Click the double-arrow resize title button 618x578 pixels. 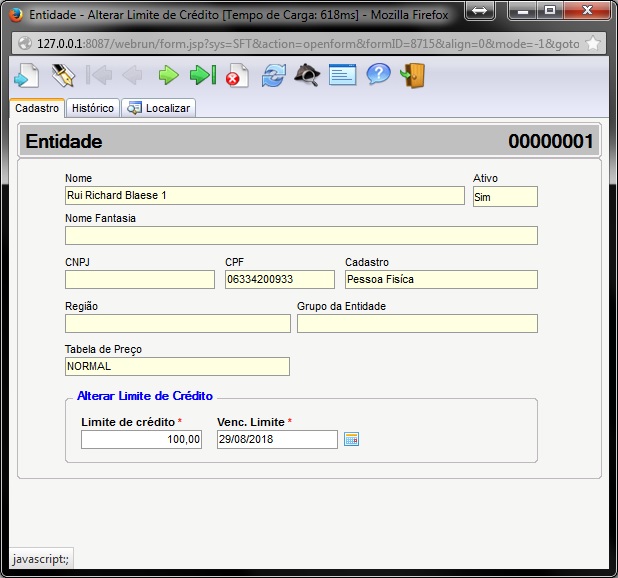click(x=480, y=10)
